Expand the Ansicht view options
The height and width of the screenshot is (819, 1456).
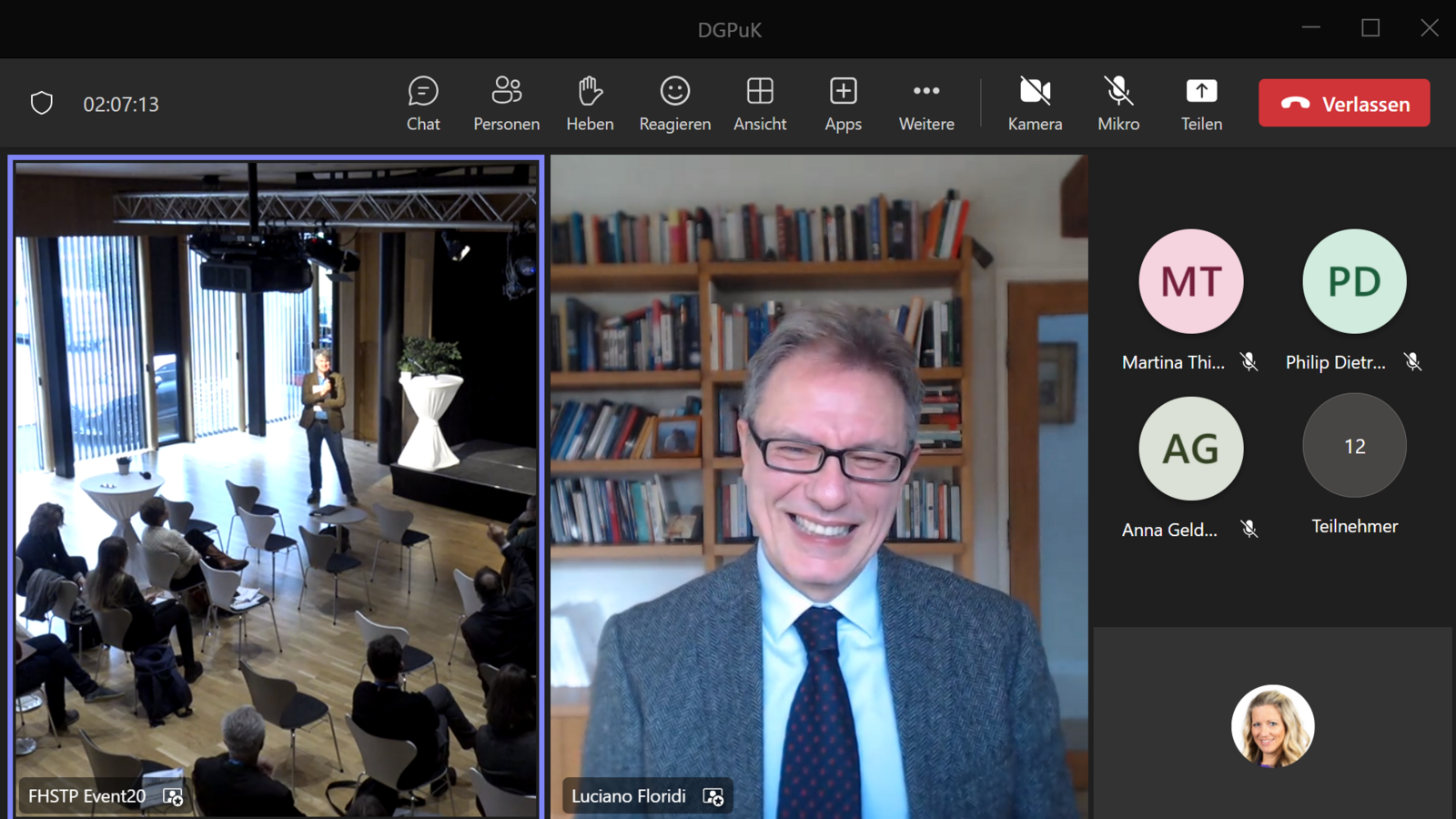pyautogui.click(x=760, y=104)
